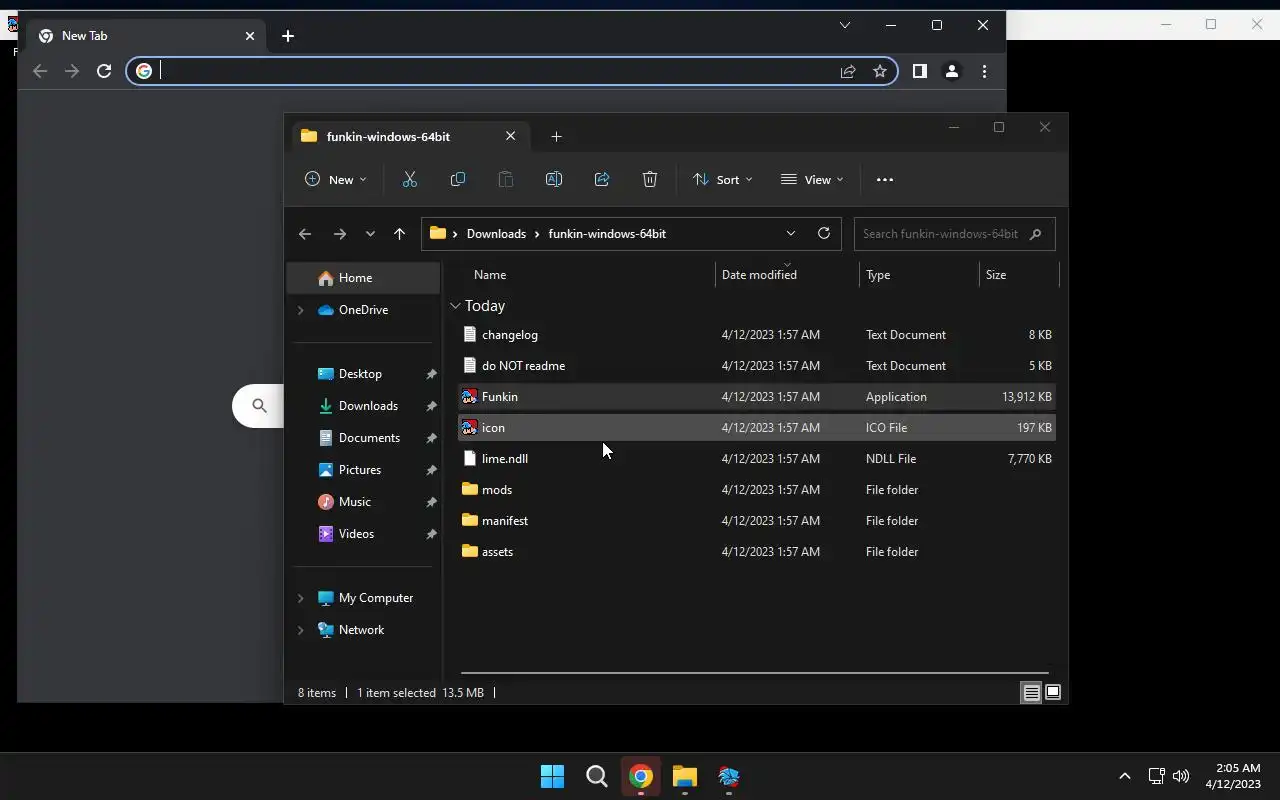Screen dimensions: 1280x800
Task: Expand OneDrive in navigation pane
Action: (300, 310)
